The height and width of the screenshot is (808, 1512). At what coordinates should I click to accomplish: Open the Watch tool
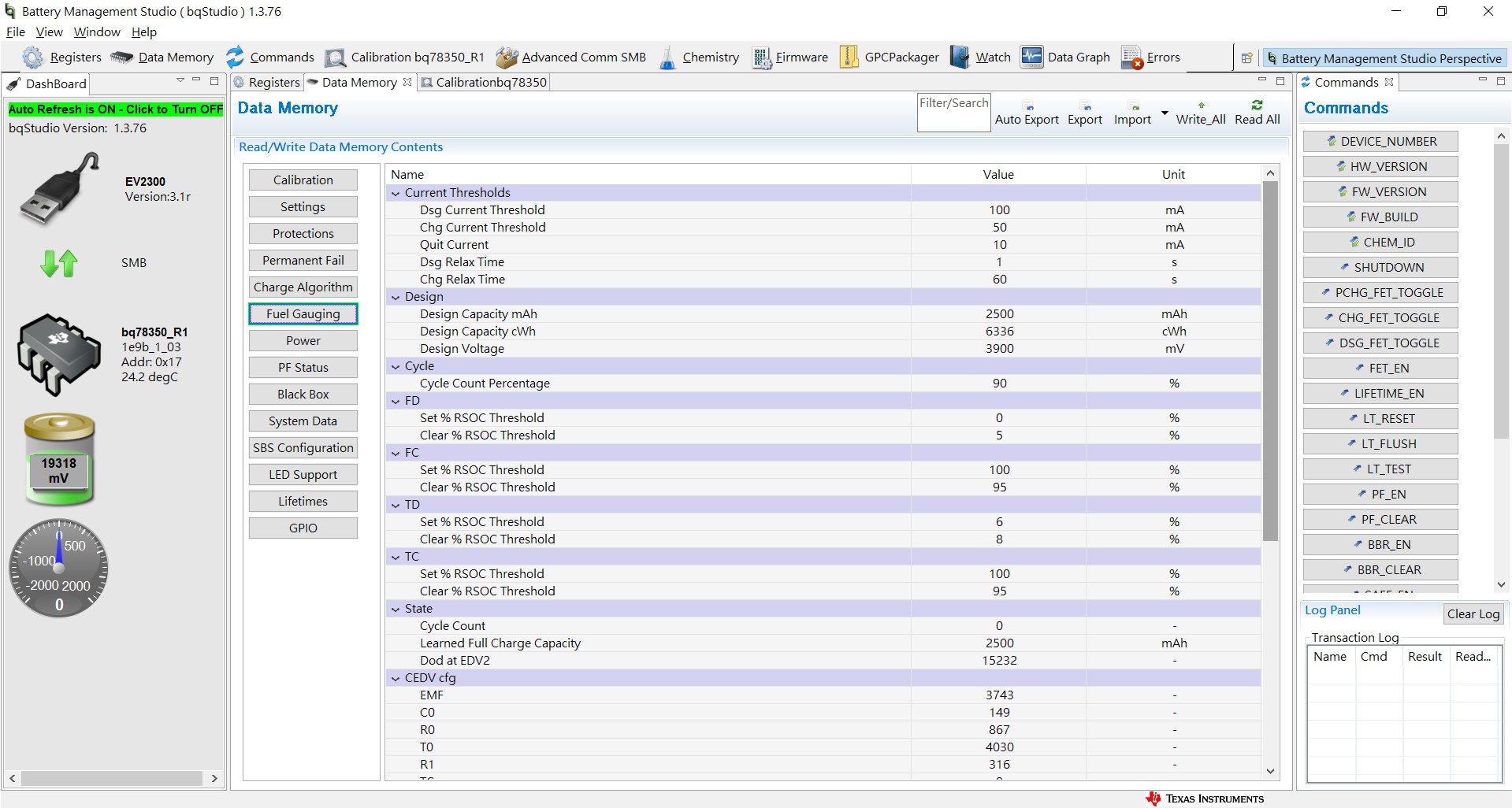point(980,57)
